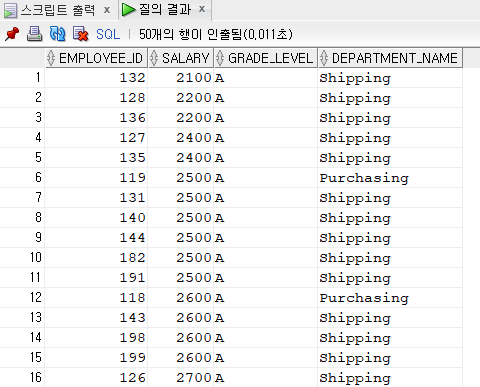Select employee ID cell 144

tap(96, 238)
